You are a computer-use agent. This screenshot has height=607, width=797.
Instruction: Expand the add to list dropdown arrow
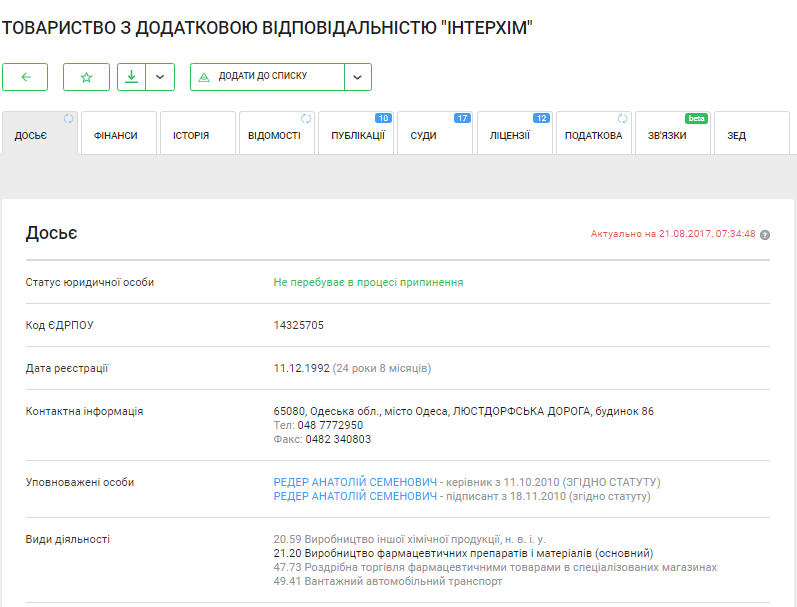(x=358, y=77)
